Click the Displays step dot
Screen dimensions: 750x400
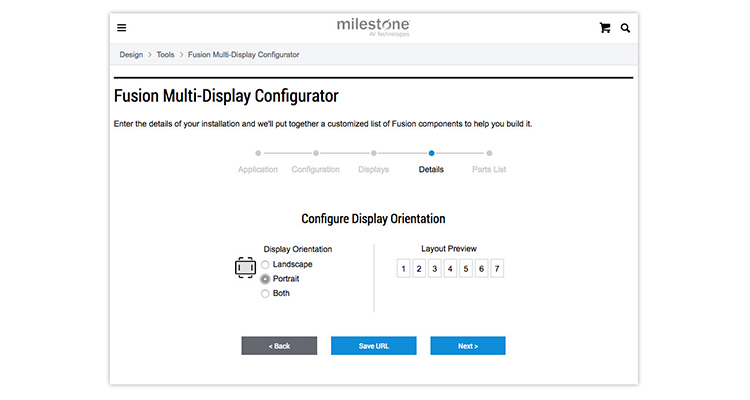[x=374, y=153]
